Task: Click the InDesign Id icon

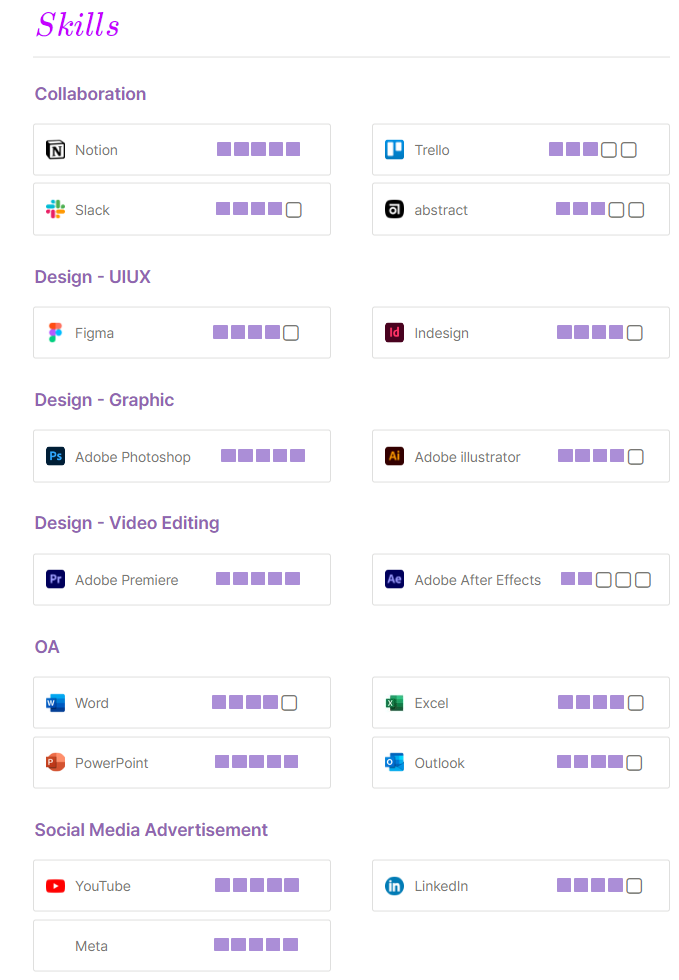Action: (395, 332)
